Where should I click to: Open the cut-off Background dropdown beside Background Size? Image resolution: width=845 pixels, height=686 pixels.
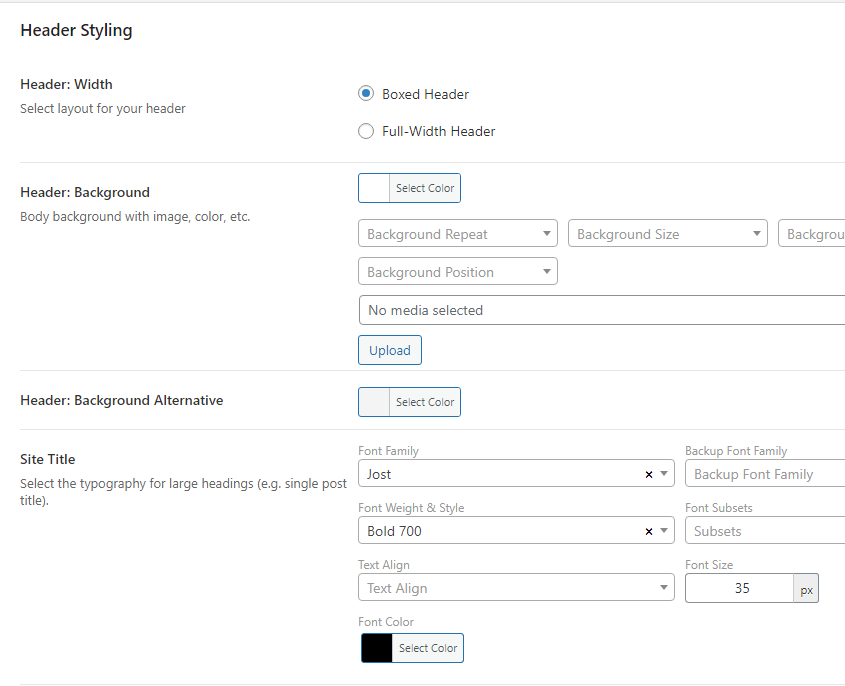pyautogui.click(x=812, y=233)
